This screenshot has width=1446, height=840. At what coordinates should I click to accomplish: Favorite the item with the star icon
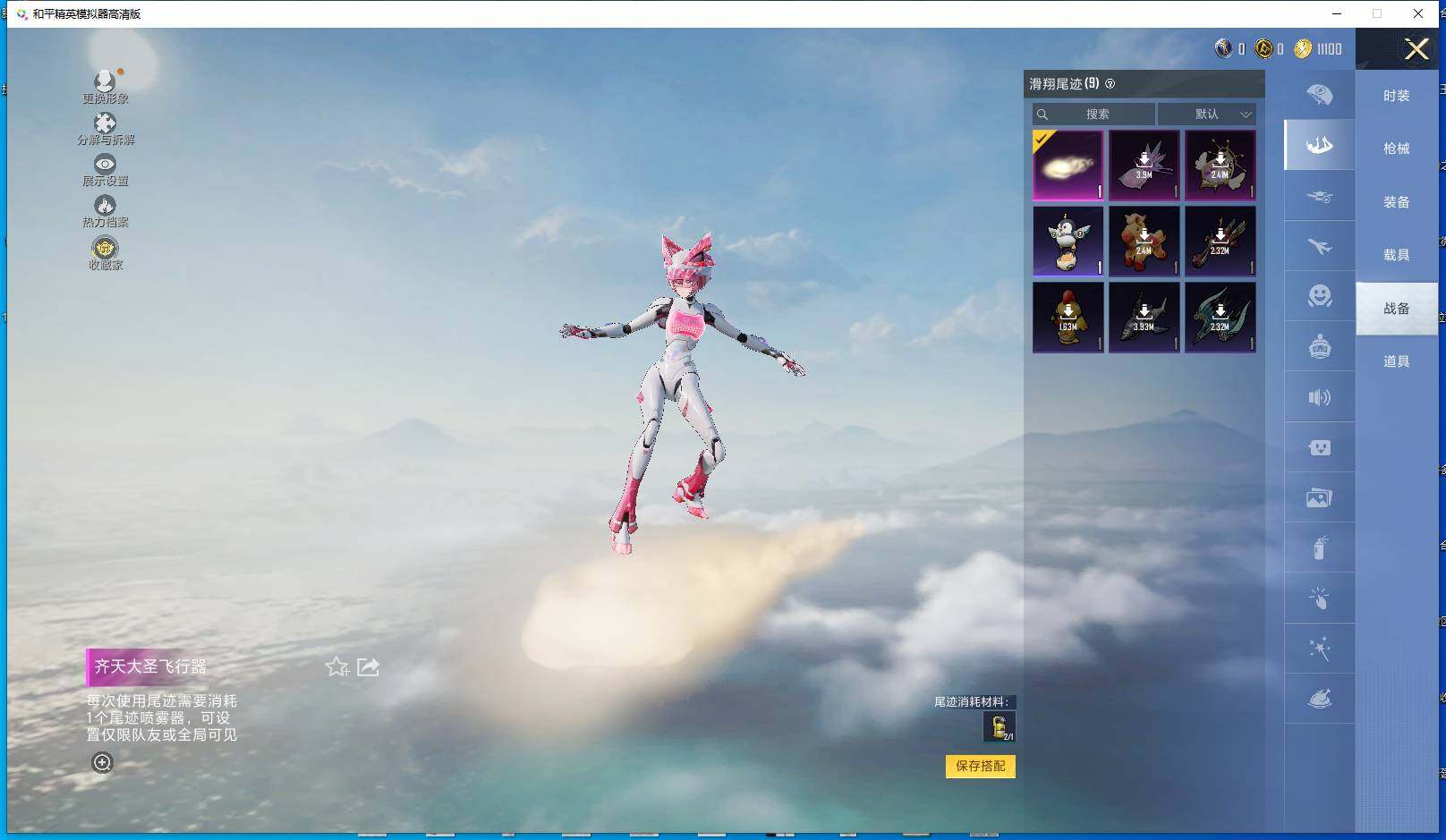[336, 666]
